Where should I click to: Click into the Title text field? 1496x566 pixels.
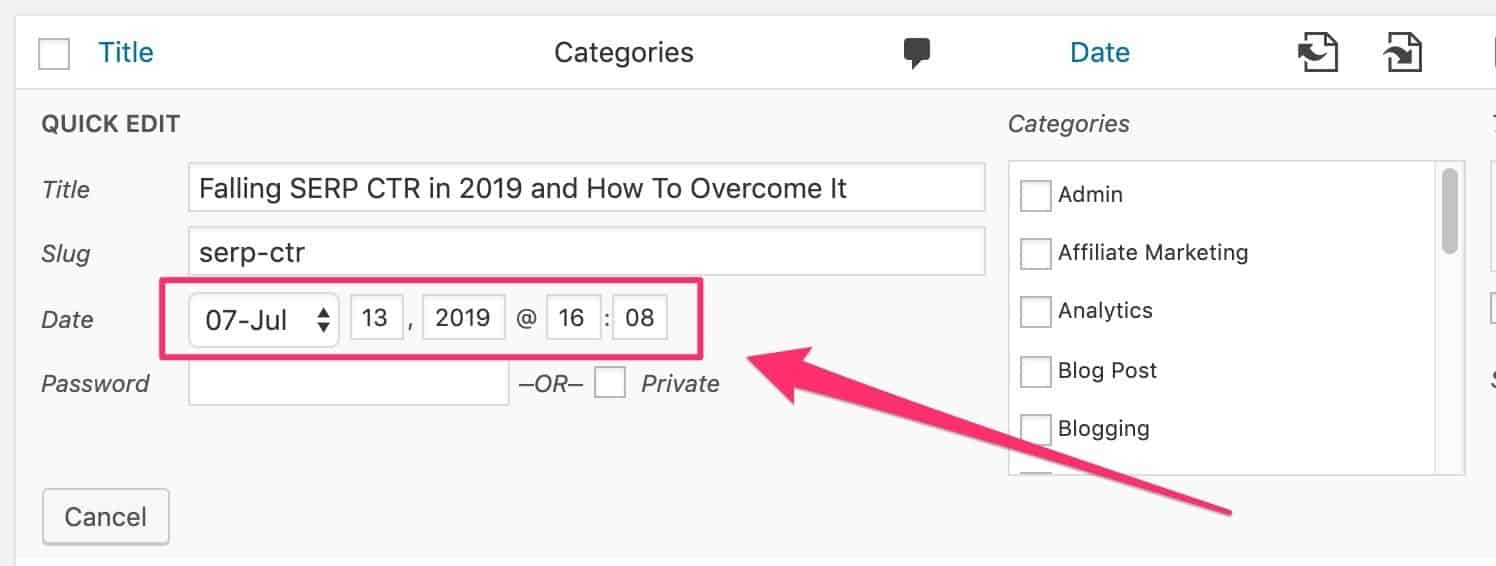tap(586, 188)
